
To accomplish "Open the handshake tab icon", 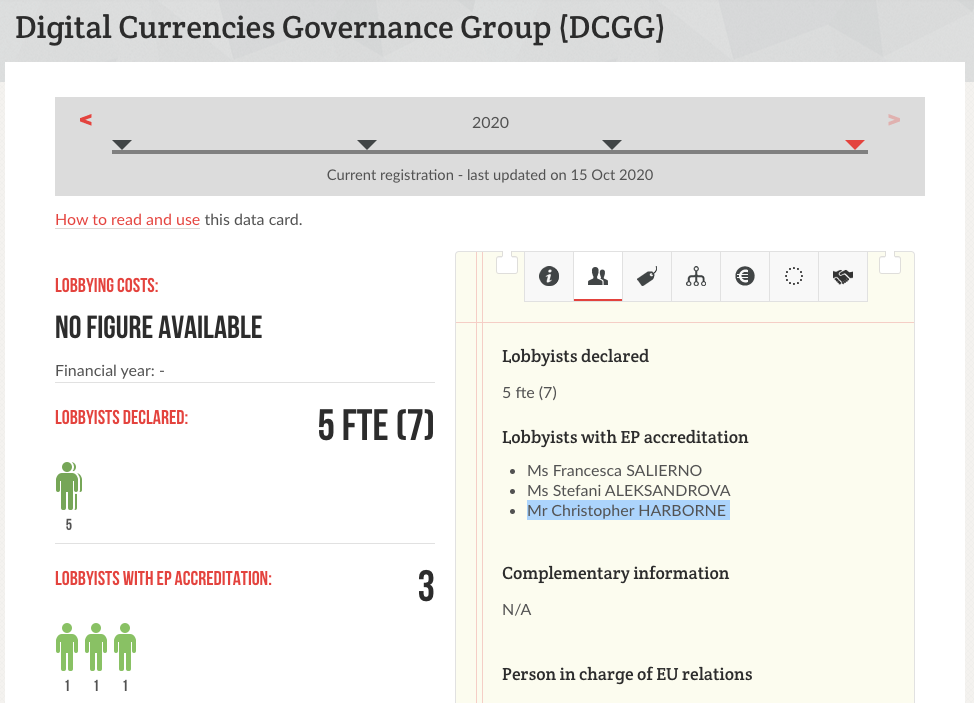I will (x=843, y=276).
